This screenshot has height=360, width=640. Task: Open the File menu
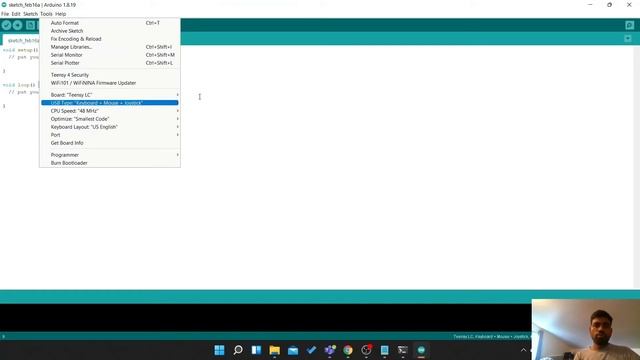click(x=5, y=14)
